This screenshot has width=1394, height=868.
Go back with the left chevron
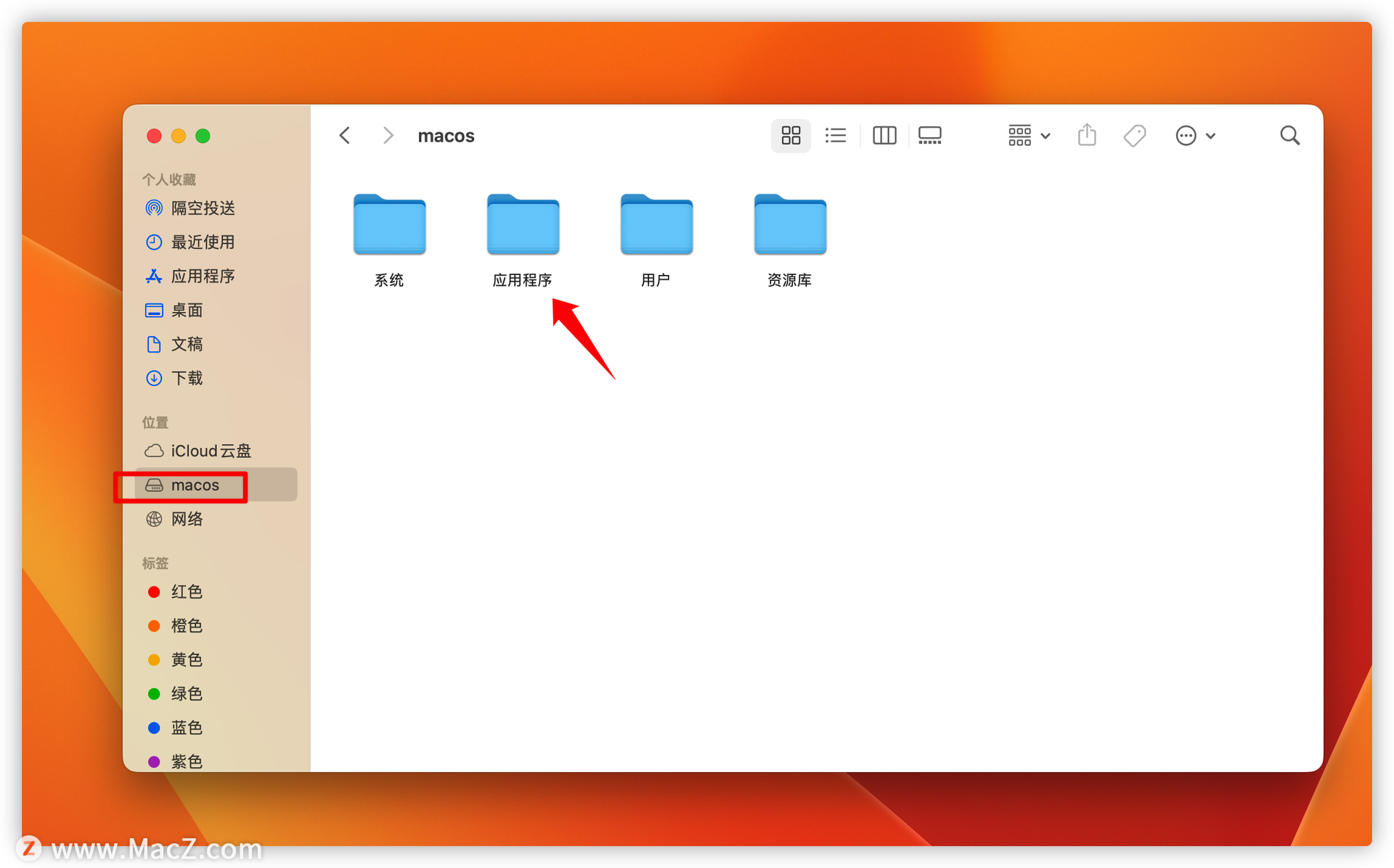(x=345, y=136)
